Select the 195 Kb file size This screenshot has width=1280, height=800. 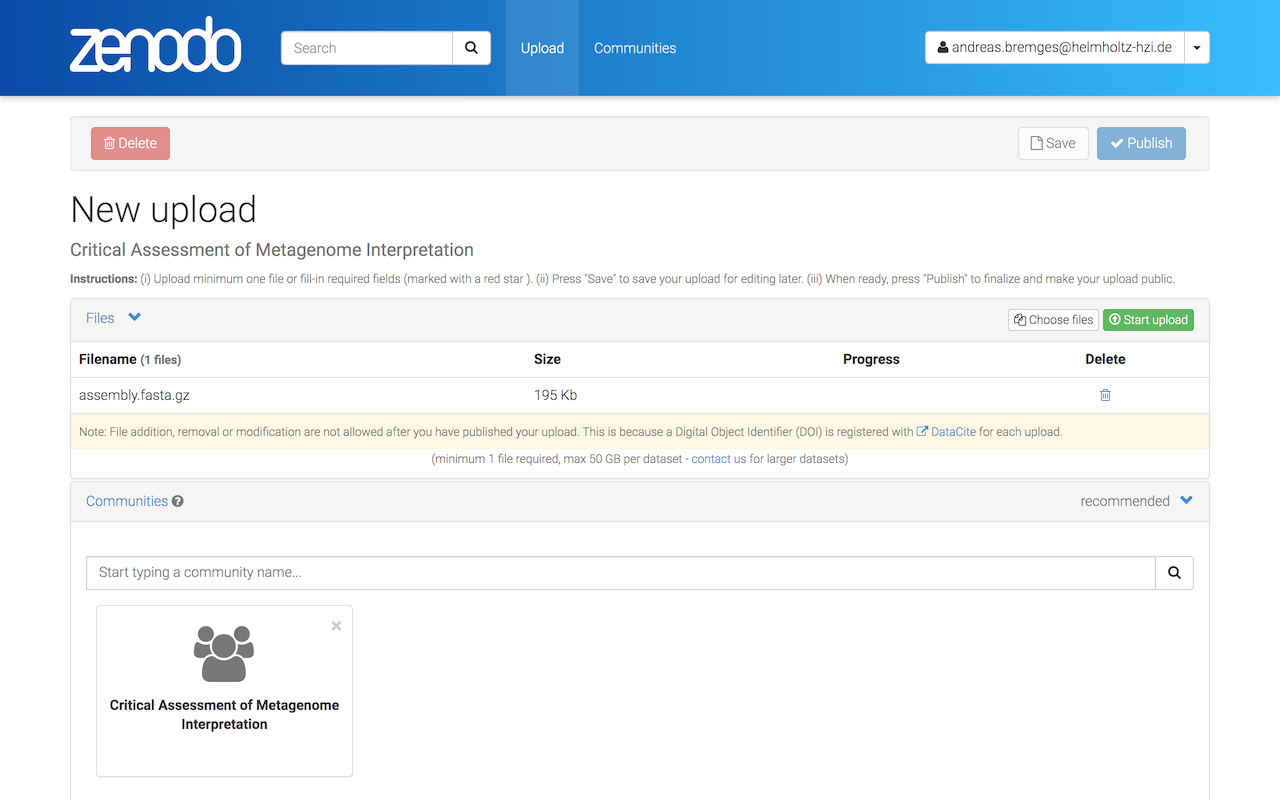[555, 395]
